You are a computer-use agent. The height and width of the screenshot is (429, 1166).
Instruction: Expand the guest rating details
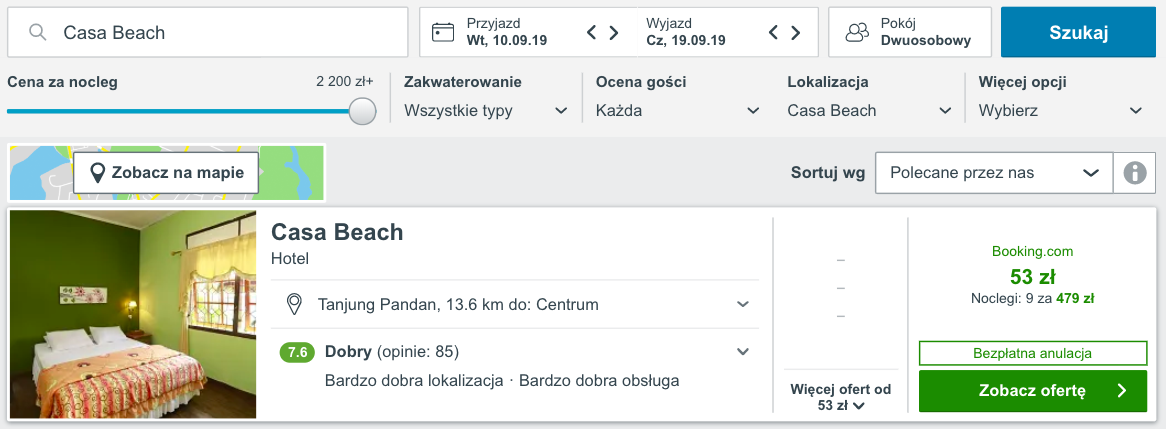743,351
